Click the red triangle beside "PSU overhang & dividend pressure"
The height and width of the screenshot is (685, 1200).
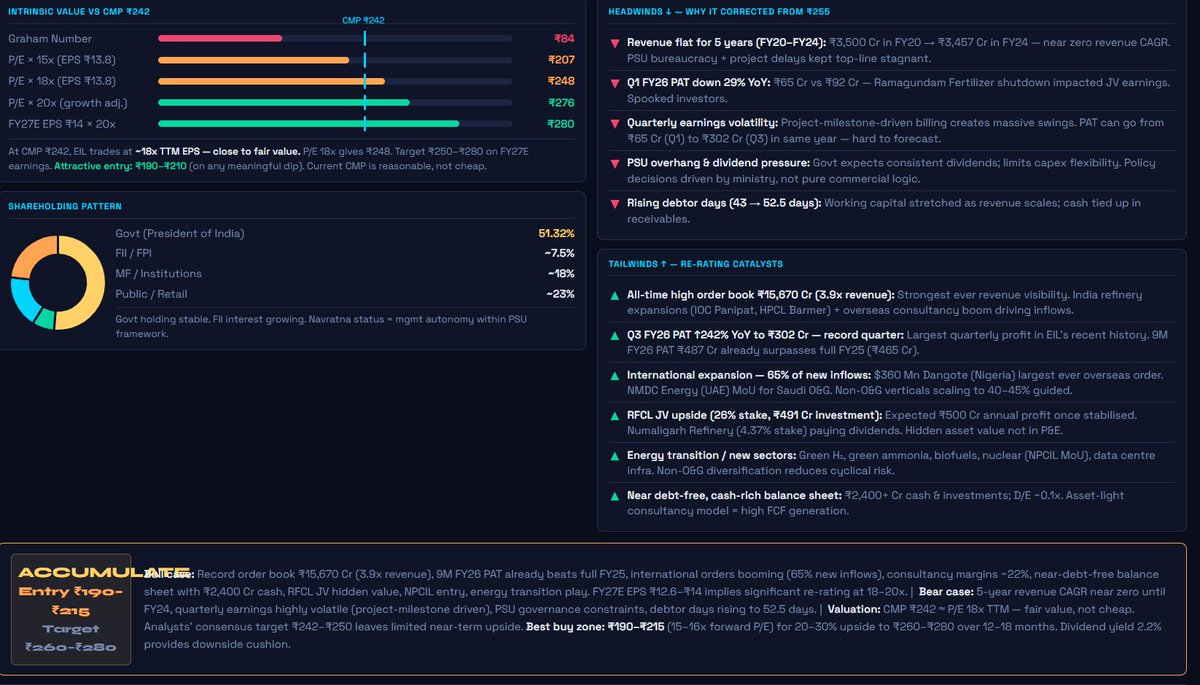(x=613, y=163)
